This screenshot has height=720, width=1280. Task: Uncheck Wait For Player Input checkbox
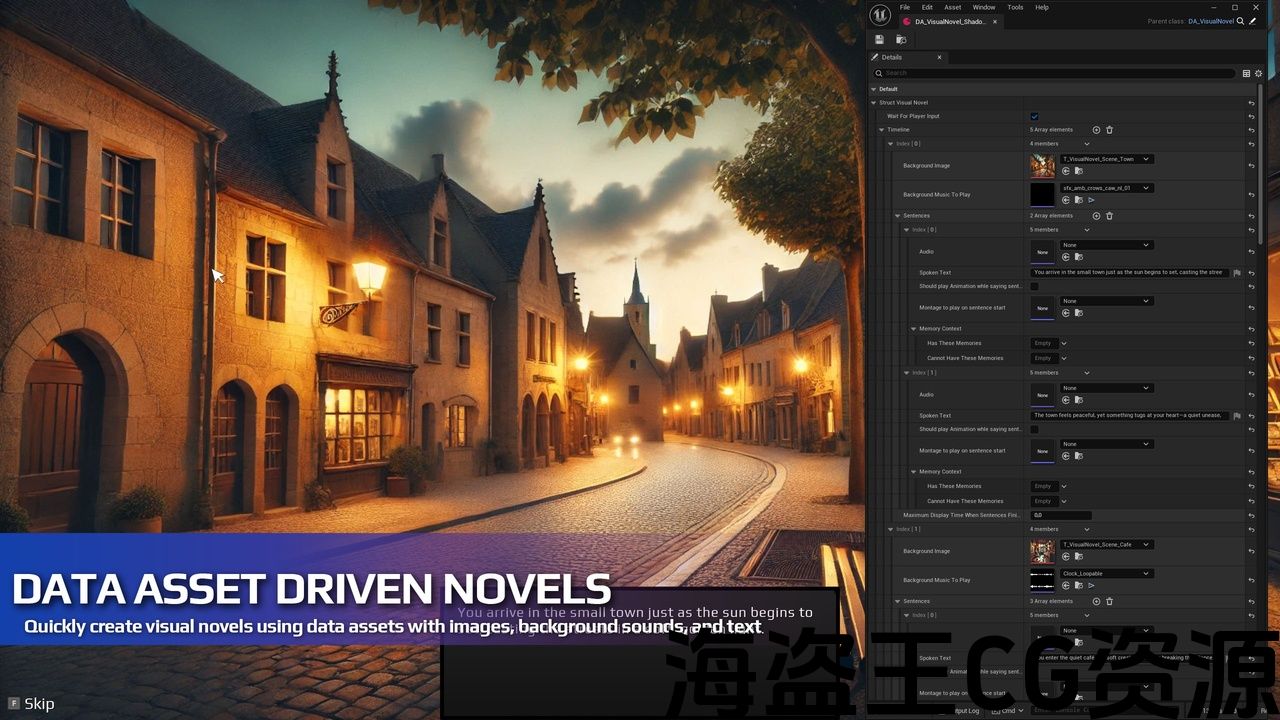coord(1034,116)
